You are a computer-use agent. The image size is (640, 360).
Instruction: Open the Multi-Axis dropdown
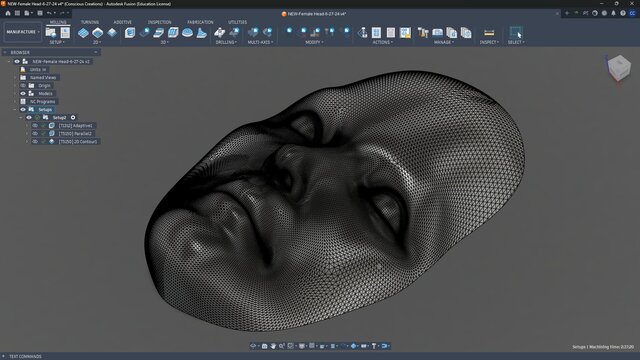point(260,42)
